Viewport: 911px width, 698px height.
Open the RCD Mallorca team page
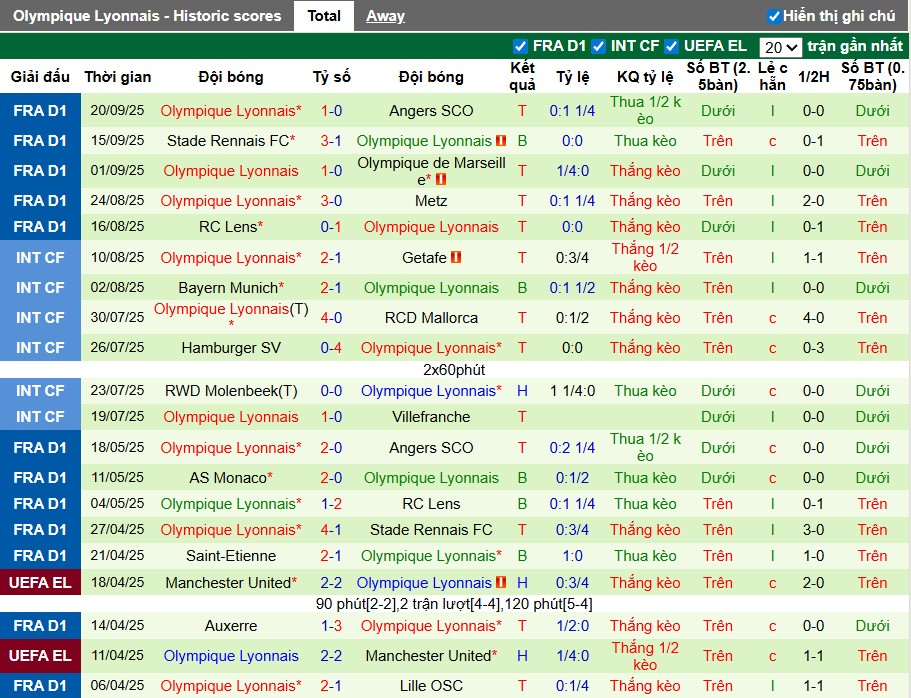(x=431, y=318)
